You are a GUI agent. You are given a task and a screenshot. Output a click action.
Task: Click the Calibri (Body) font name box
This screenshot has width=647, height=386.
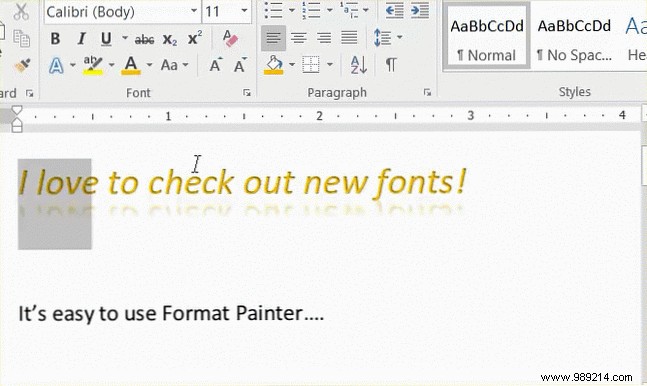pyautogui.click(x=116, y=12)
